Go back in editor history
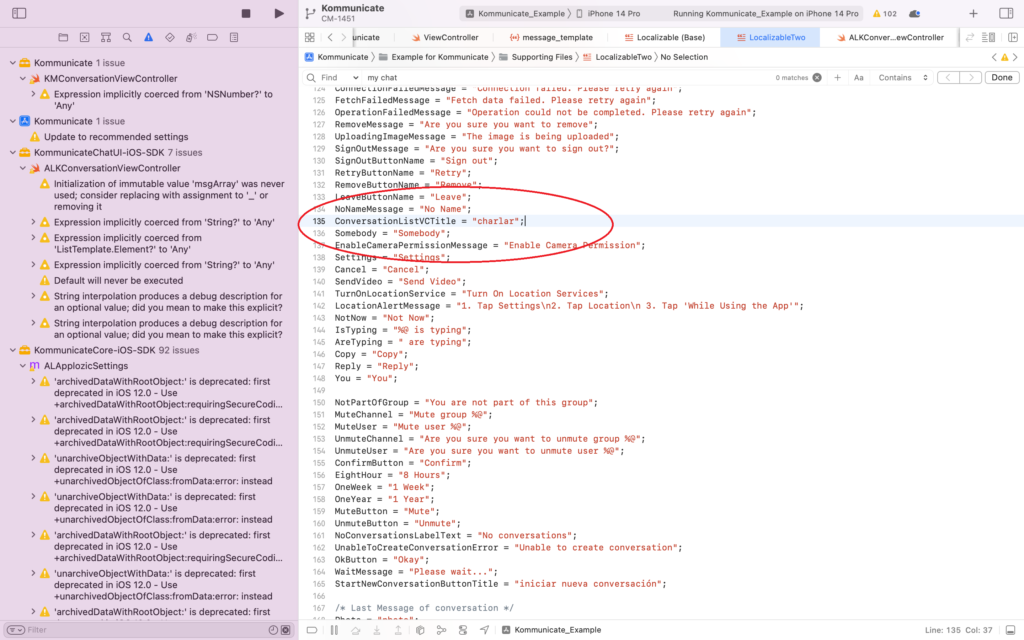 tap(330, 37)
